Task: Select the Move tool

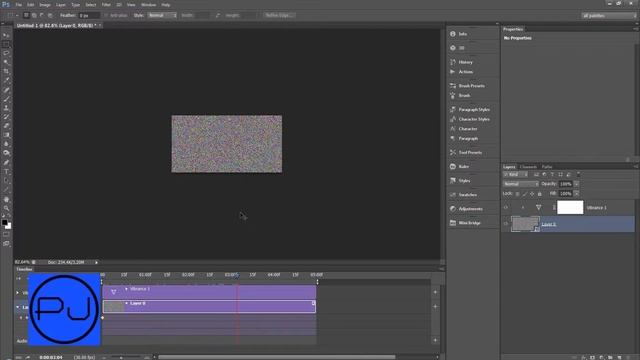Action: pos(6,36)
